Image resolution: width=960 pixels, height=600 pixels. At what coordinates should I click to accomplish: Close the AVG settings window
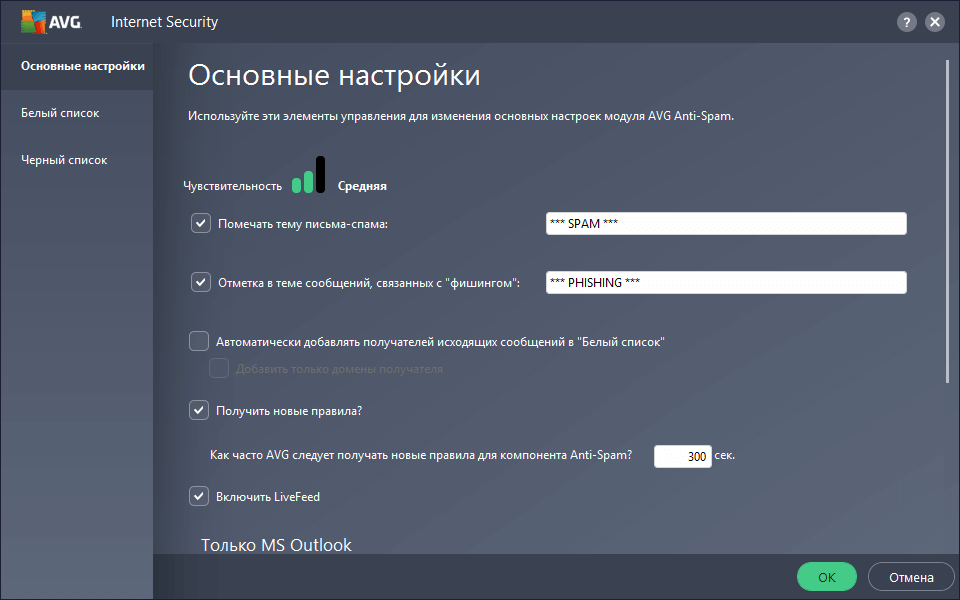[934, 21]
